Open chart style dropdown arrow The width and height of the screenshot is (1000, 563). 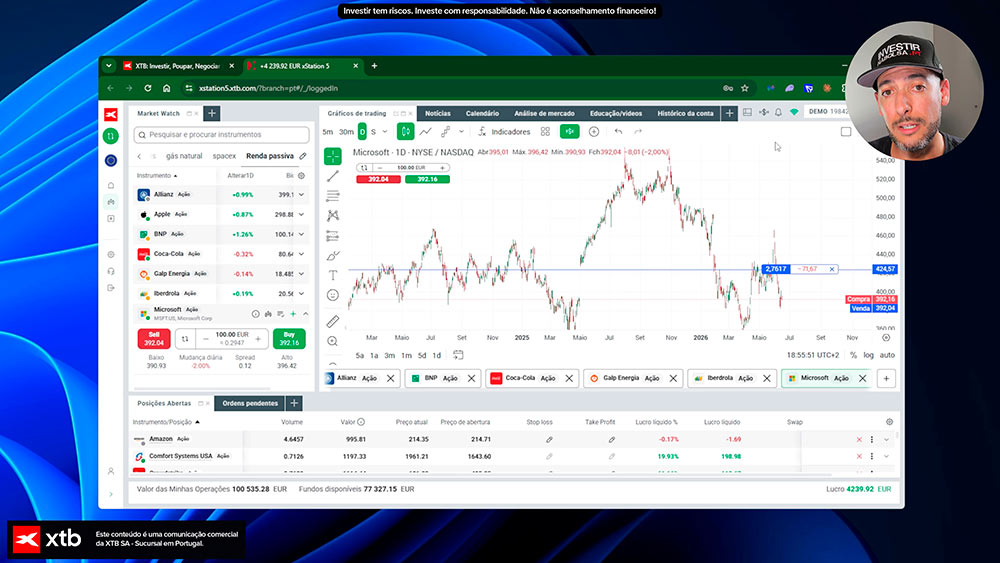click(x=461, y=131)
